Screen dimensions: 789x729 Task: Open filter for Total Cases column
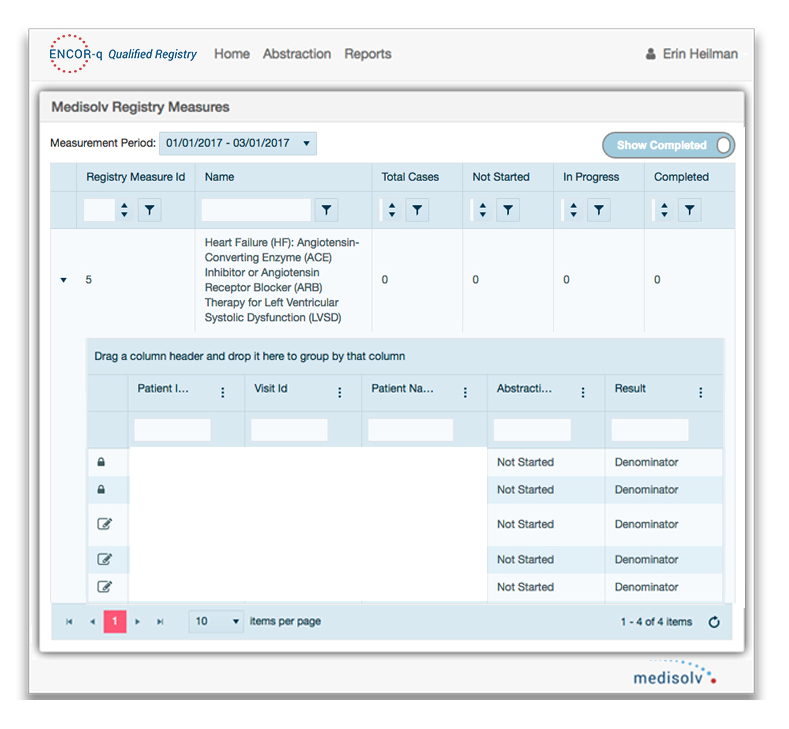tap(418, 210)
